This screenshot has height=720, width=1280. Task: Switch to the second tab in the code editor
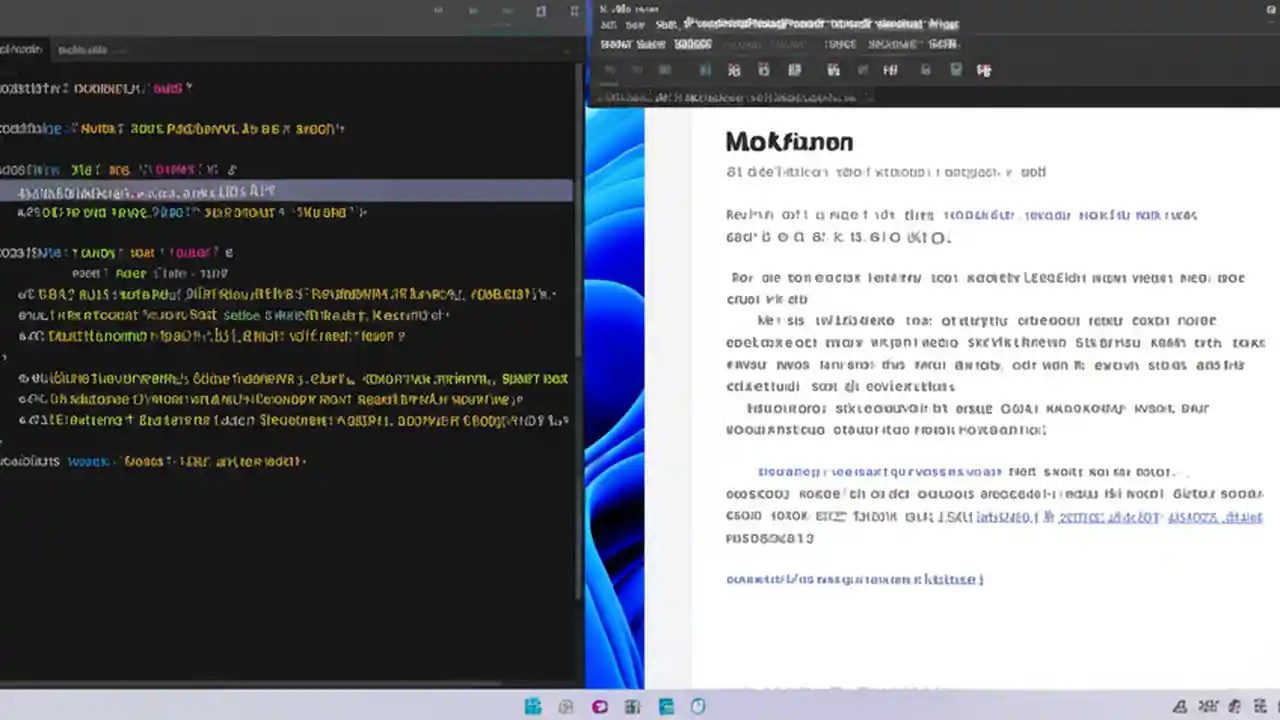[83, 49]
